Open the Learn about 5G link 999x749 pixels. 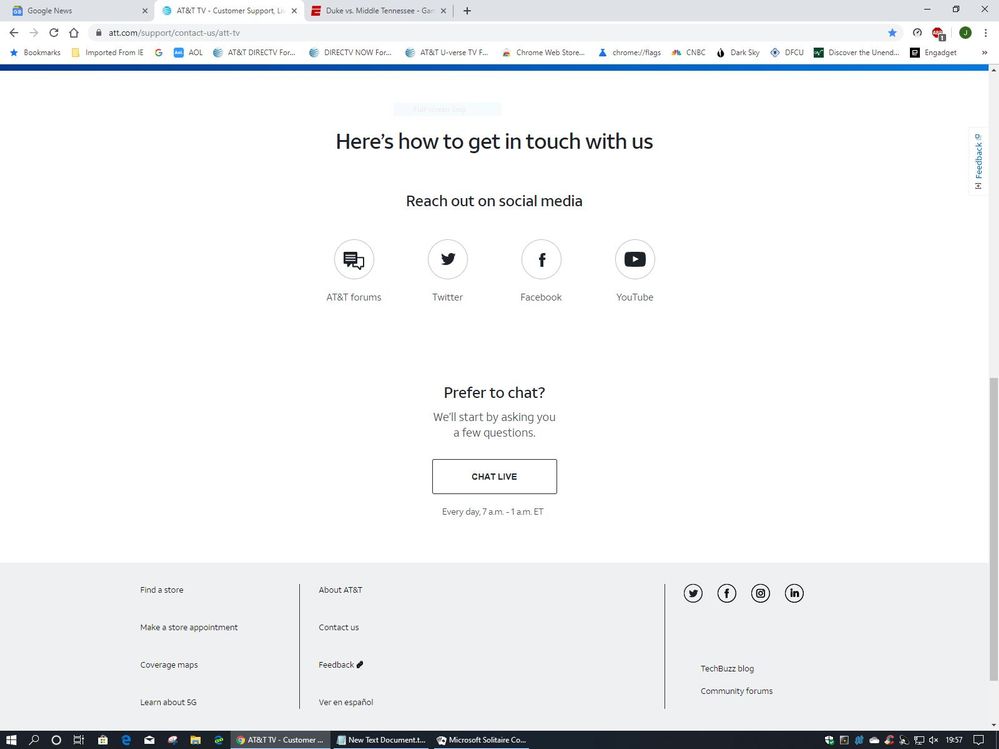pos(168,703)
